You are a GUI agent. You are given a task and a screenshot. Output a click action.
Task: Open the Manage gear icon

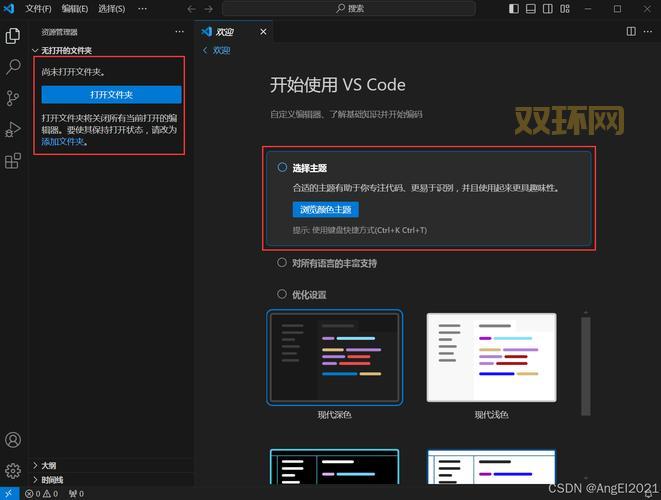(13, 470)
